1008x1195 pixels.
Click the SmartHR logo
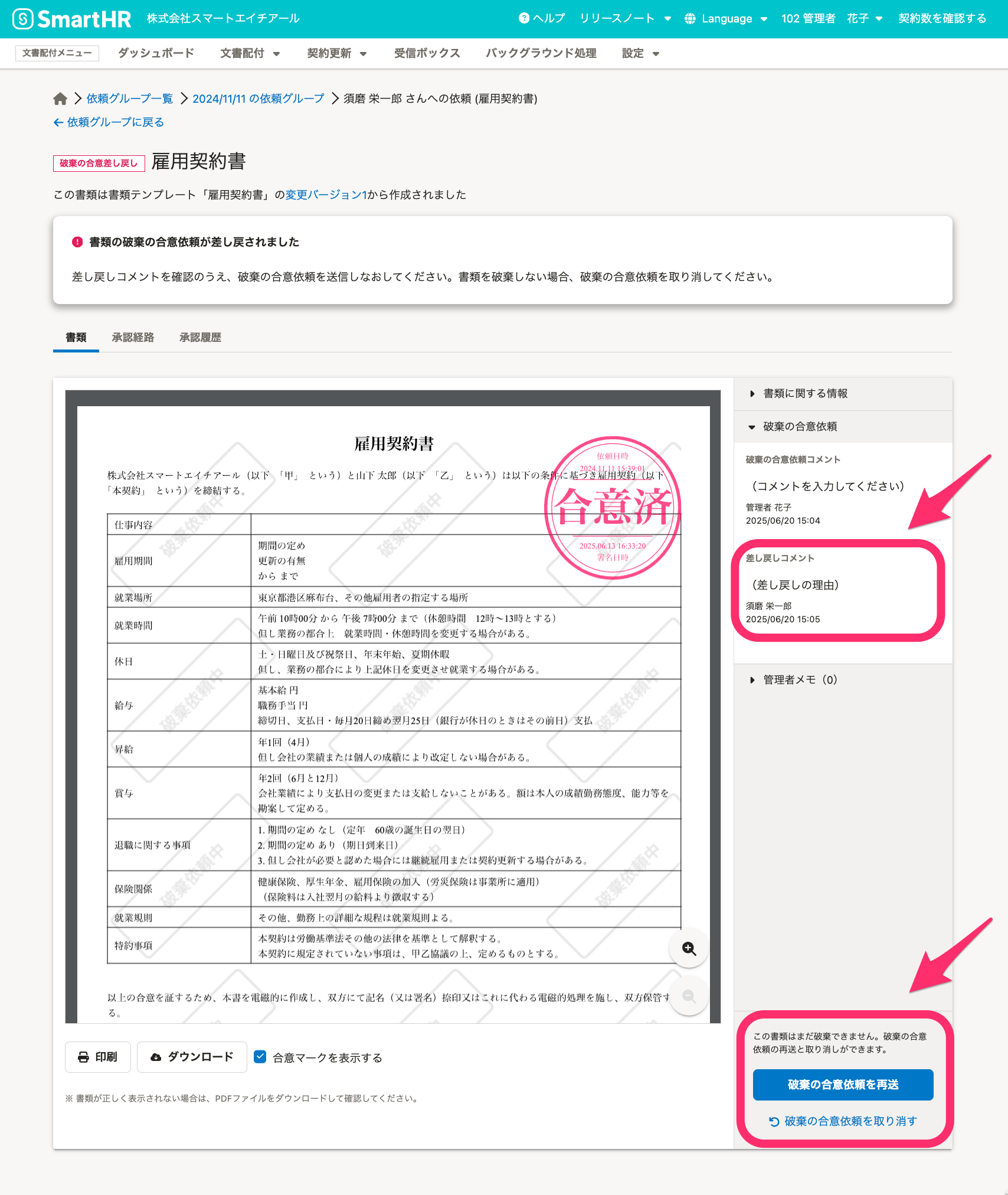(x=71, y=19)
